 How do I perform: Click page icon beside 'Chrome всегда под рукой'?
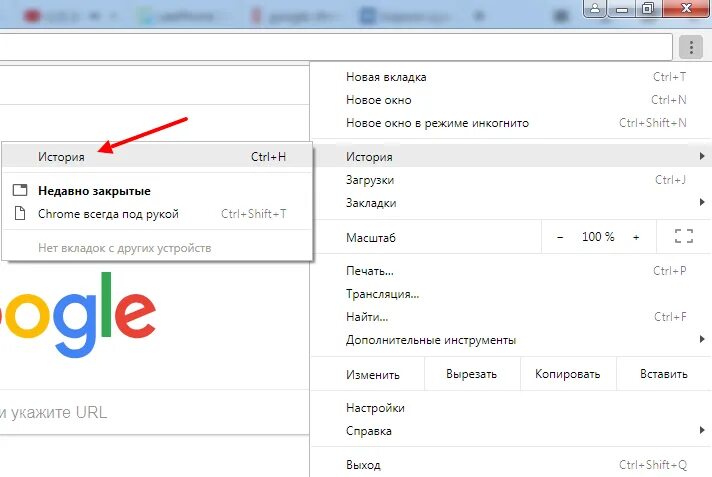(x=20, y=213)
